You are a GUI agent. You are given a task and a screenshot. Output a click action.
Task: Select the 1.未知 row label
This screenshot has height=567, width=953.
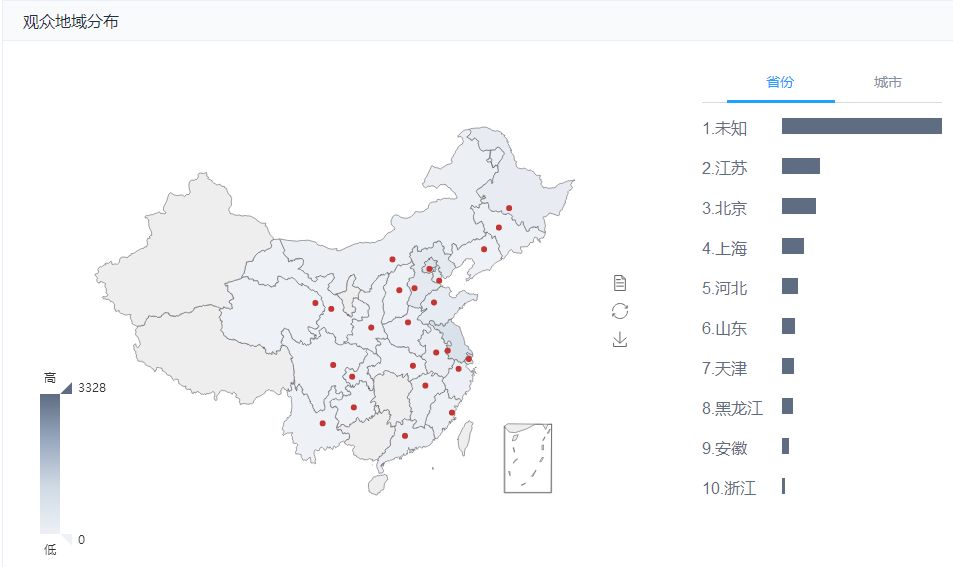pyautogui.click(x=724, y=128)
